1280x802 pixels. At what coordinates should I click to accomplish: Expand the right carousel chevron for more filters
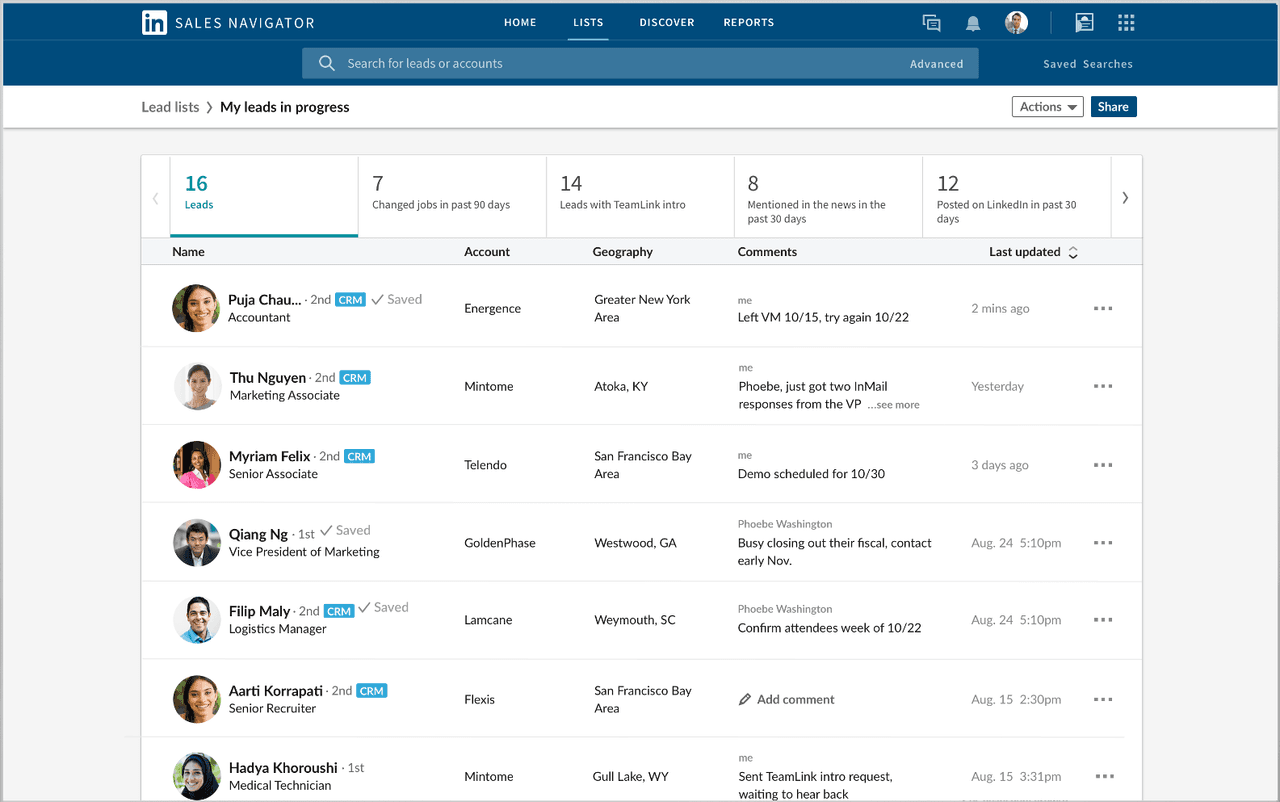tap(1126, 196)
